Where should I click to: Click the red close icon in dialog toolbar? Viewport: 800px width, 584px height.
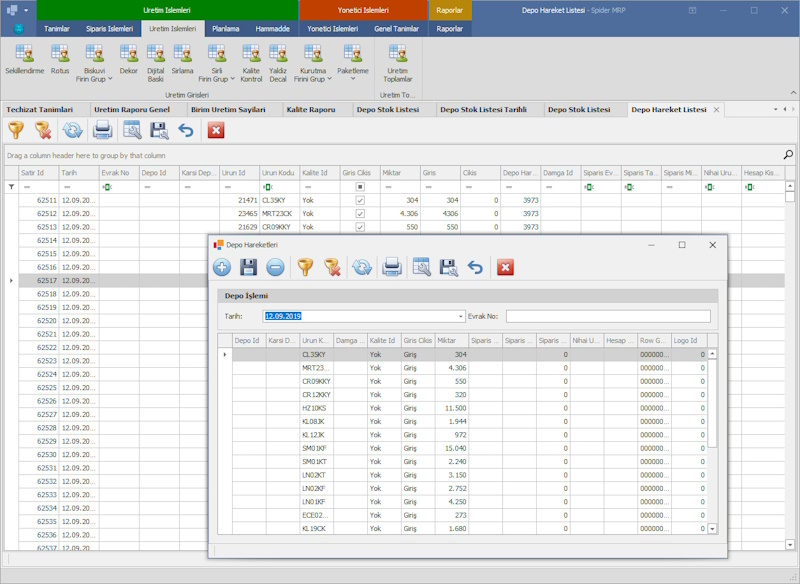505,267
